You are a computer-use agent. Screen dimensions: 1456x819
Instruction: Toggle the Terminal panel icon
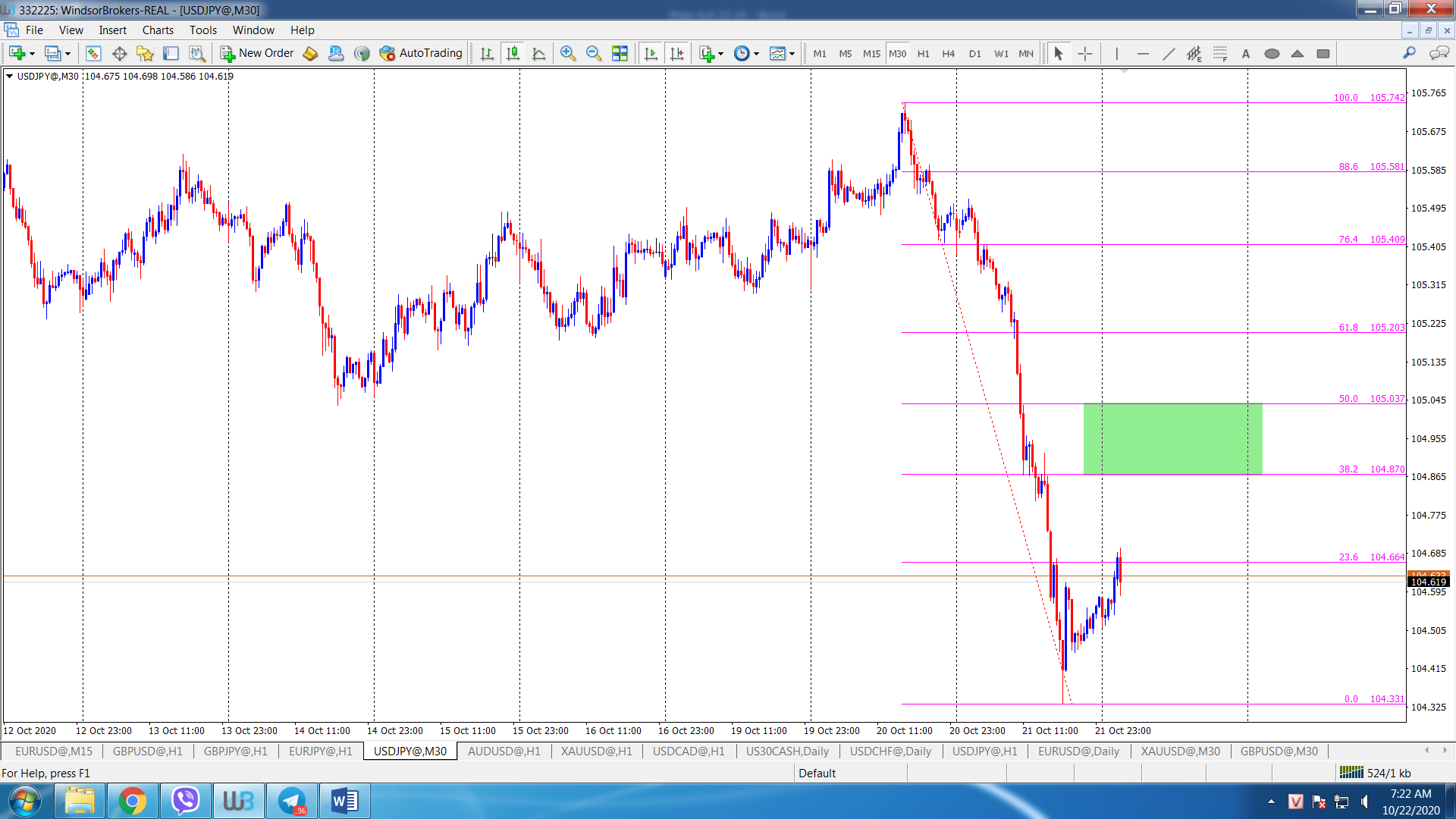tap(171, 53)
